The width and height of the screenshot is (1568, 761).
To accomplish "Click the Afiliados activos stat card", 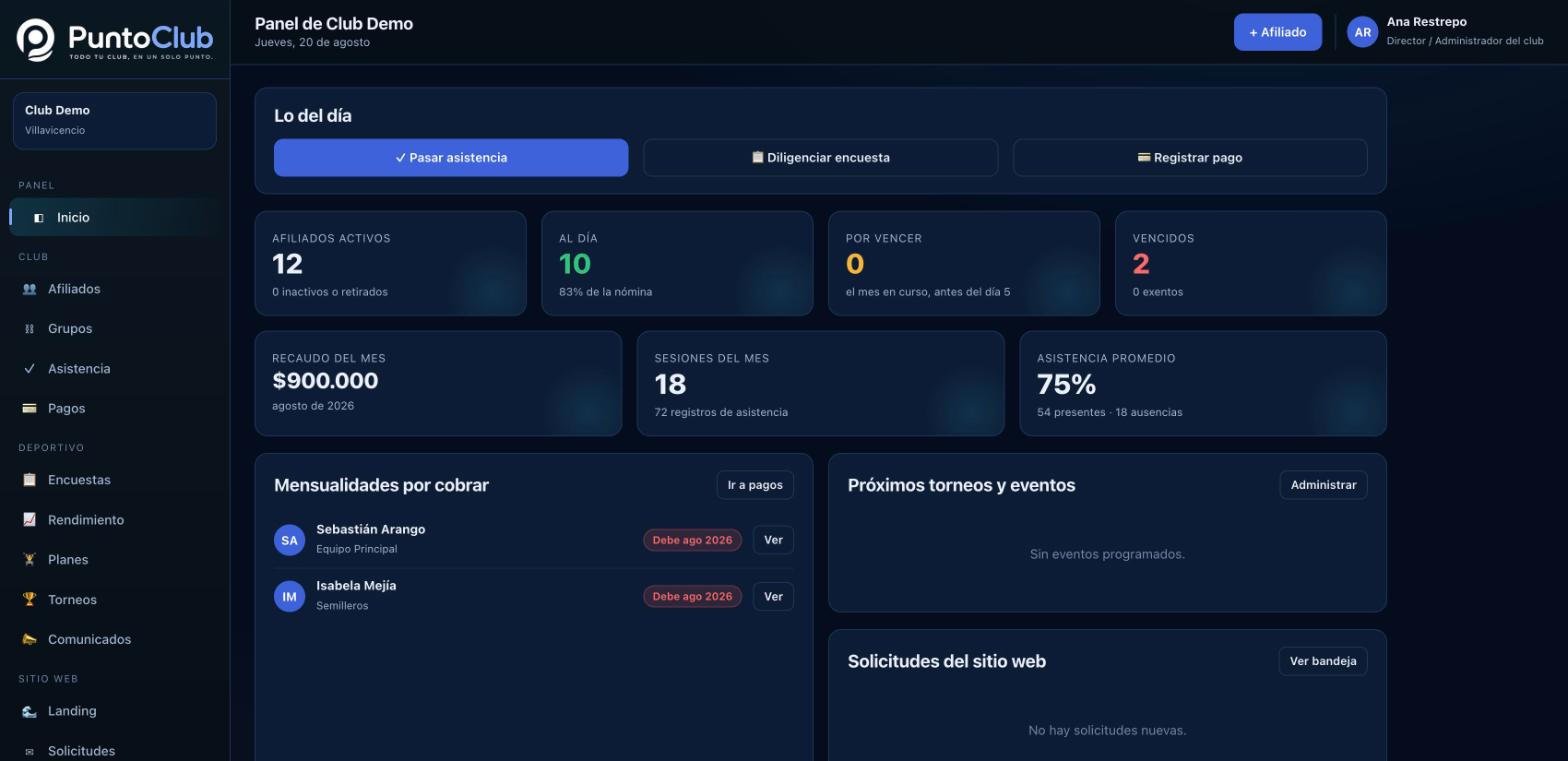I will point(390,263).
